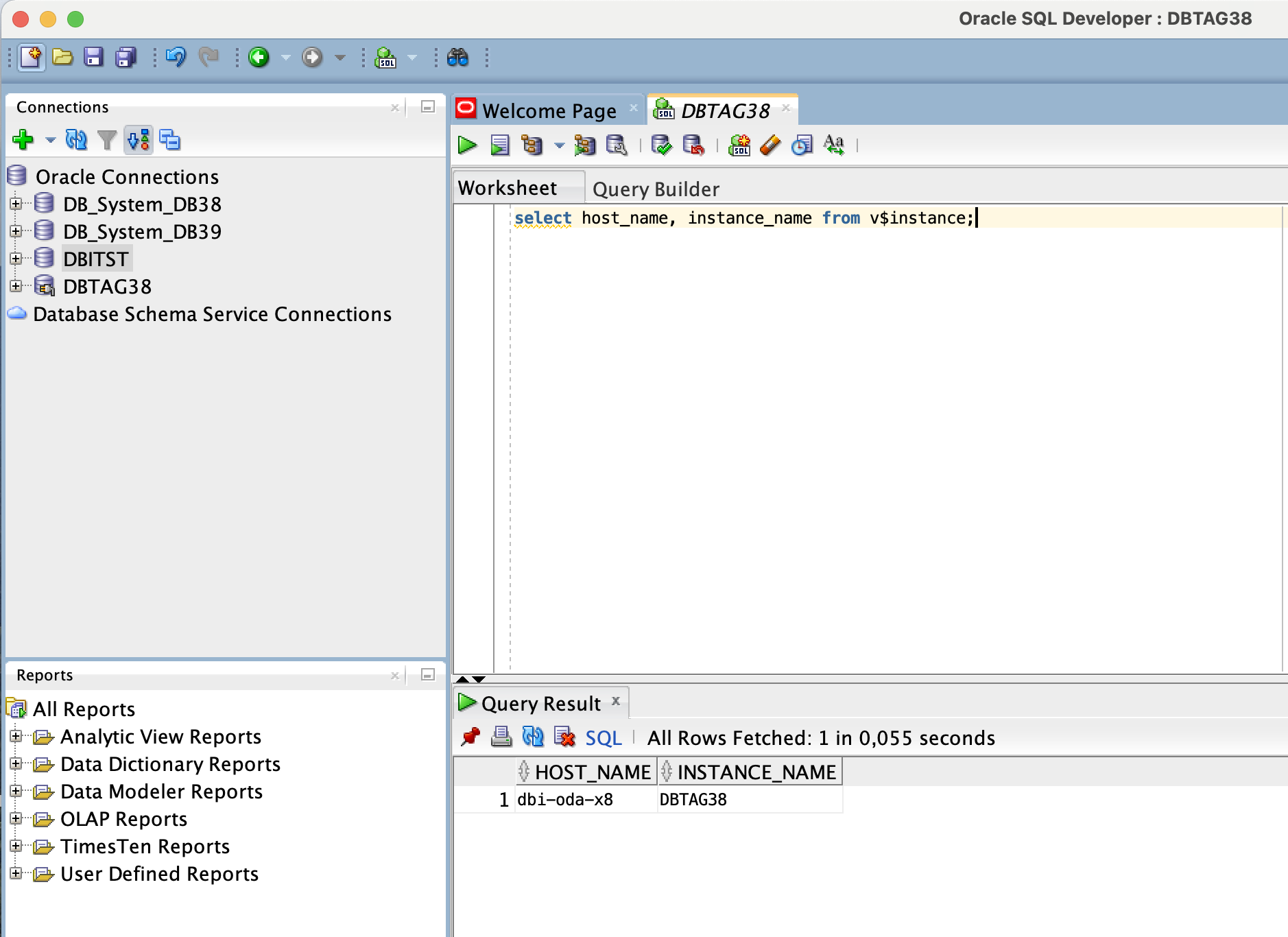This screenshot has height=937, width=1288.
Task: Click the Save All icon
Action: pyautogui.click(x=126, y=57)
